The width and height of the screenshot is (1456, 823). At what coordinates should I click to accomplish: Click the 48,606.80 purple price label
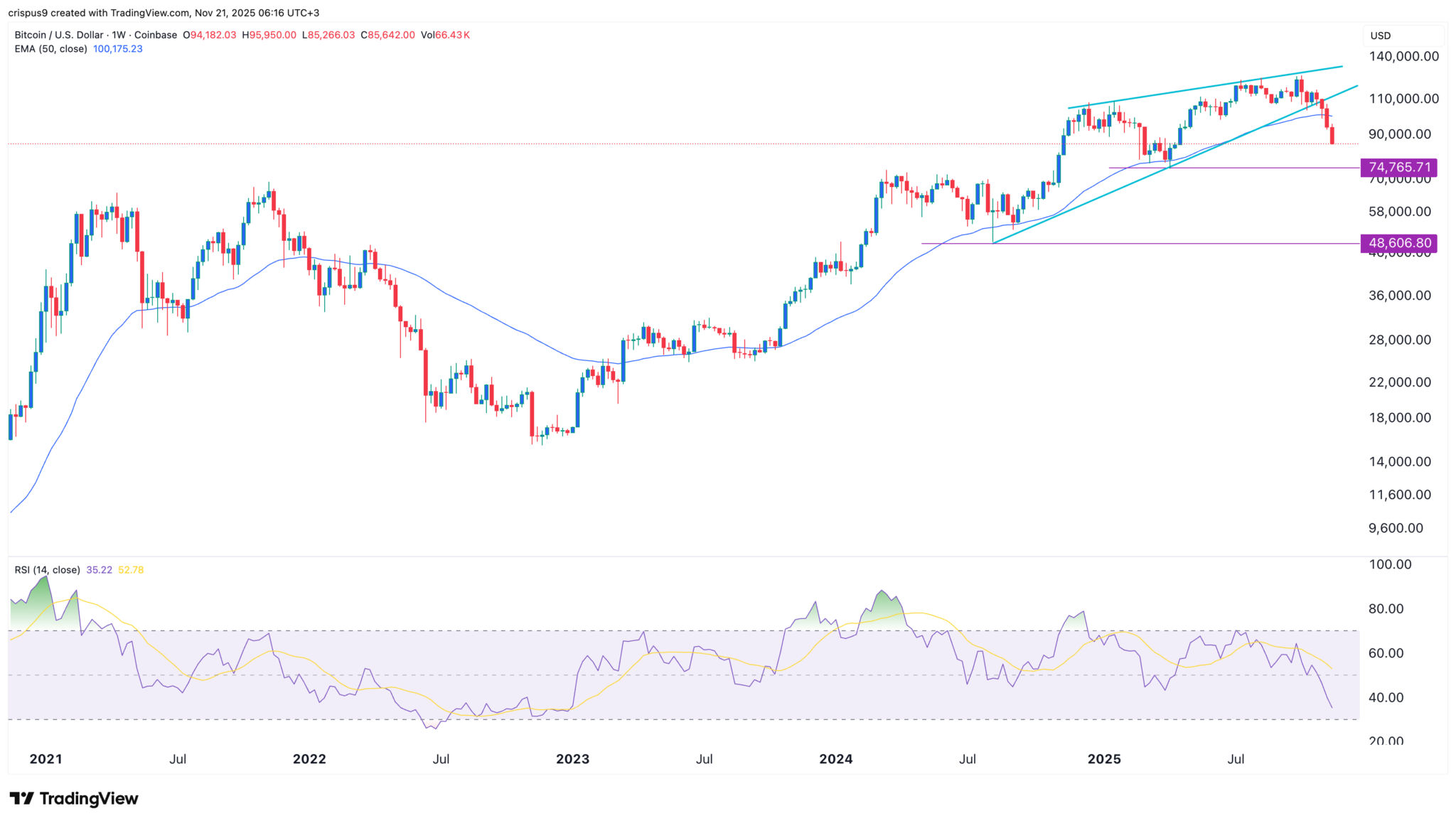click(1399, 243)
